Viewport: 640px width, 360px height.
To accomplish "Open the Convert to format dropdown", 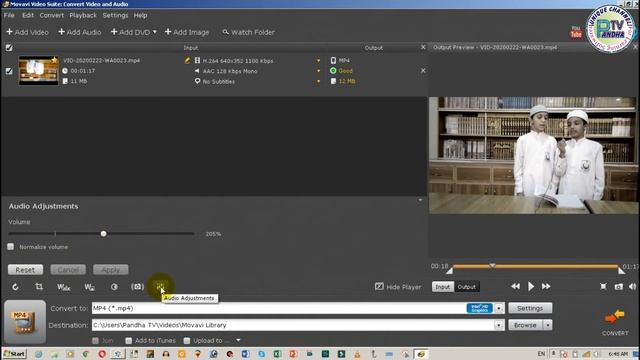I will (499, 308).
